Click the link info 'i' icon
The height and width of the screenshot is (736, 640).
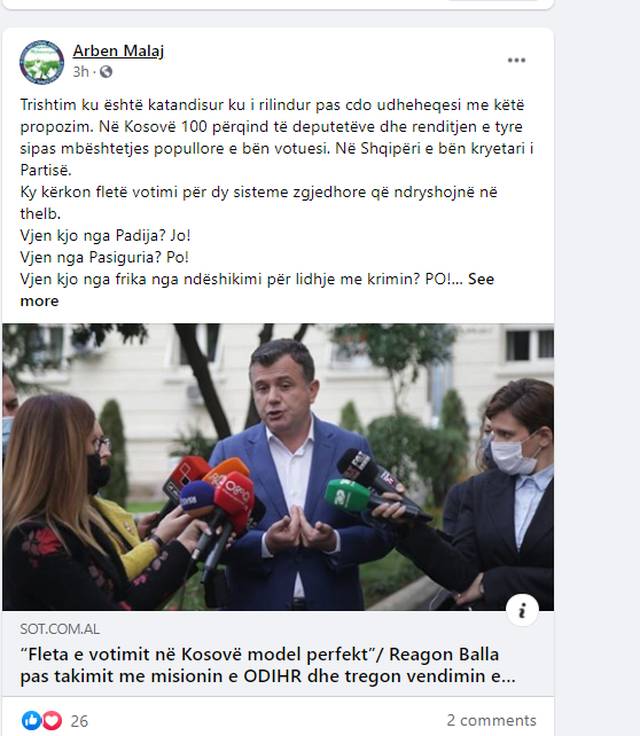[x=522, y=610]
